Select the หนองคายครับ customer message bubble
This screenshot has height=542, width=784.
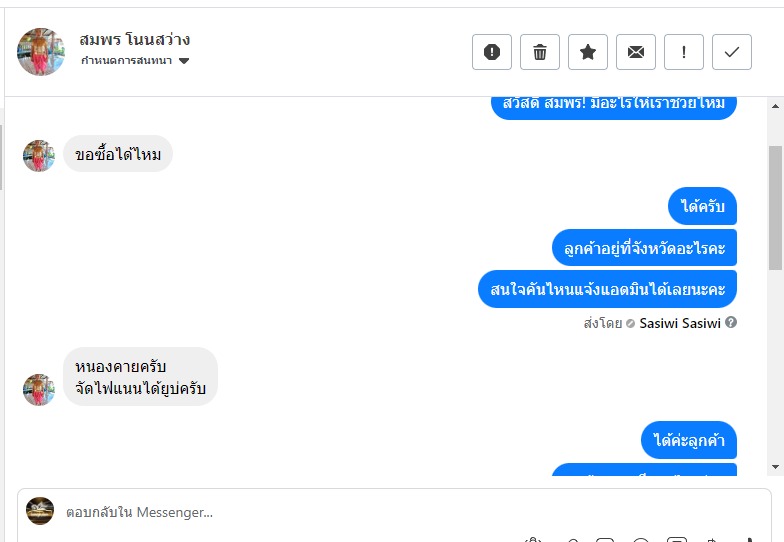click(x=140, y=376)
